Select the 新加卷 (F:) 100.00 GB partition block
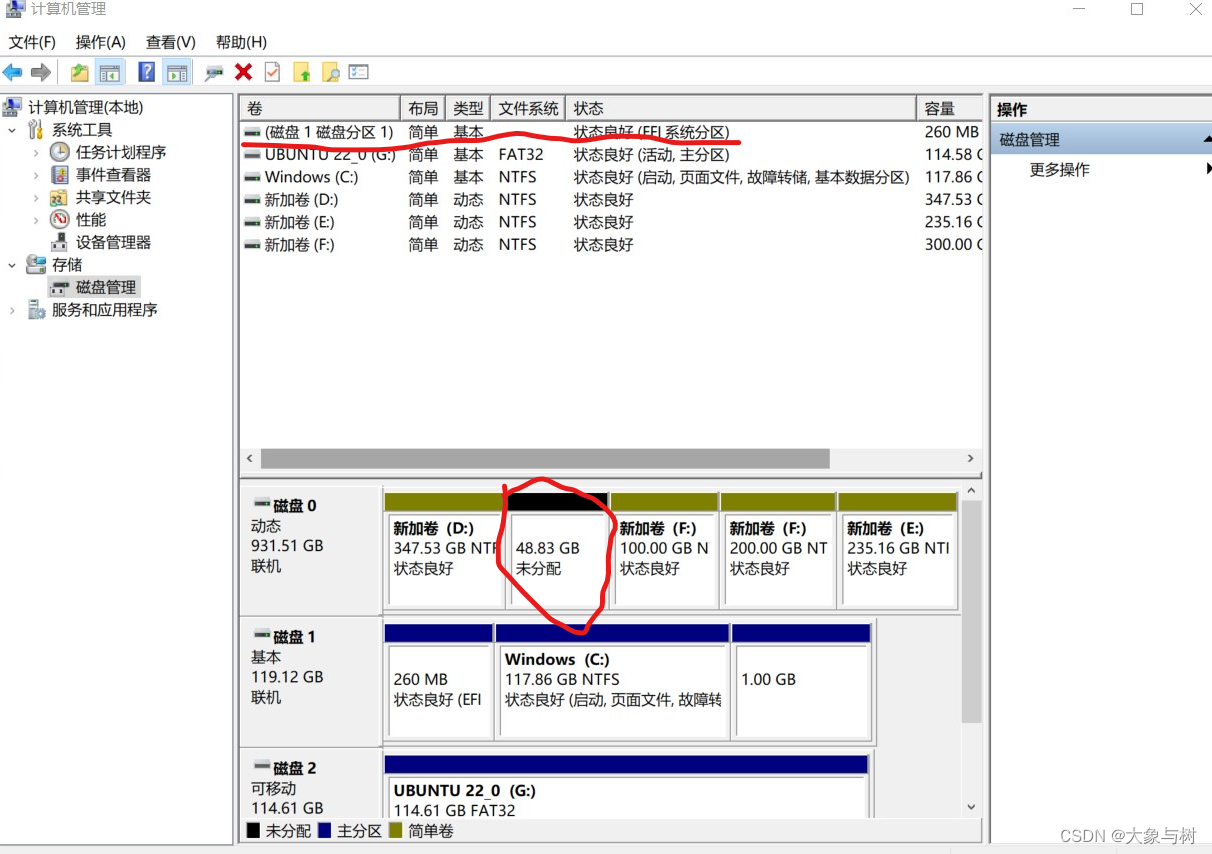 click(x=665, y=549)
